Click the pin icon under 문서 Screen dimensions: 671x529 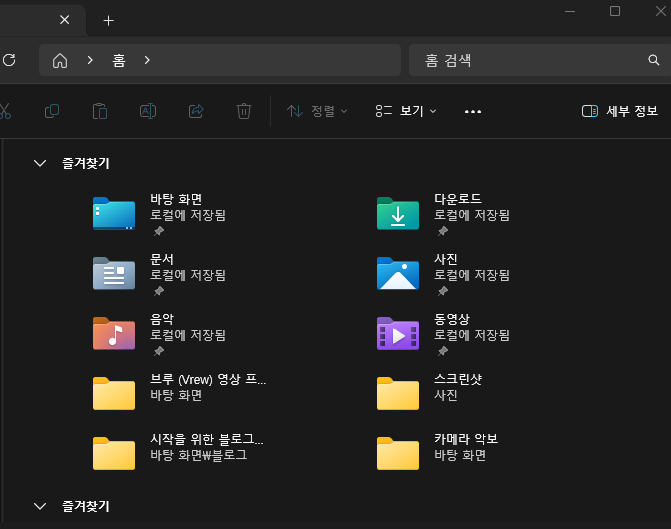point(159,291)
